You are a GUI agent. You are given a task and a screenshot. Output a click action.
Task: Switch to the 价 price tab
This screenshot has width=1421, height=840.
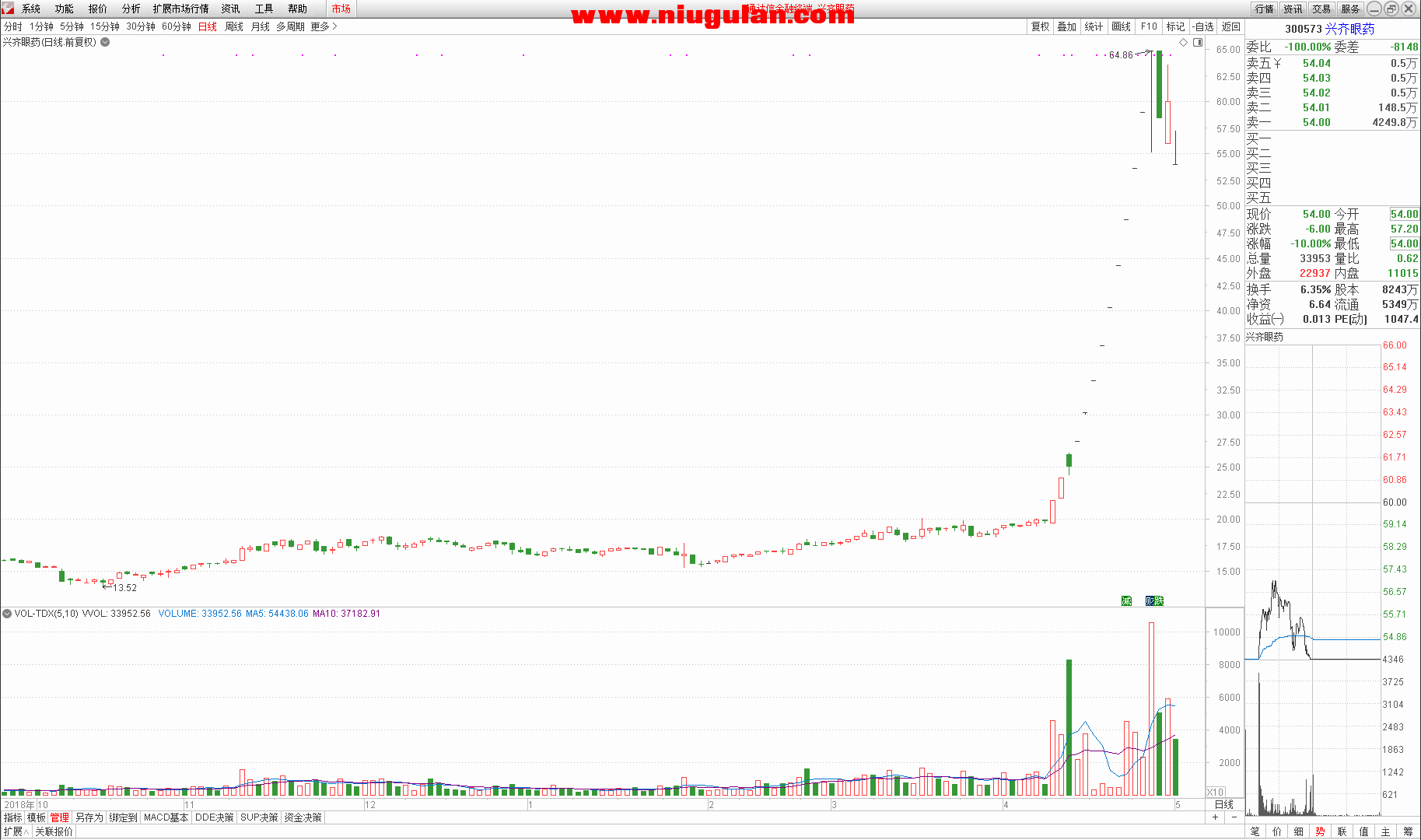pyautogui.click(x=1277, y=831)
